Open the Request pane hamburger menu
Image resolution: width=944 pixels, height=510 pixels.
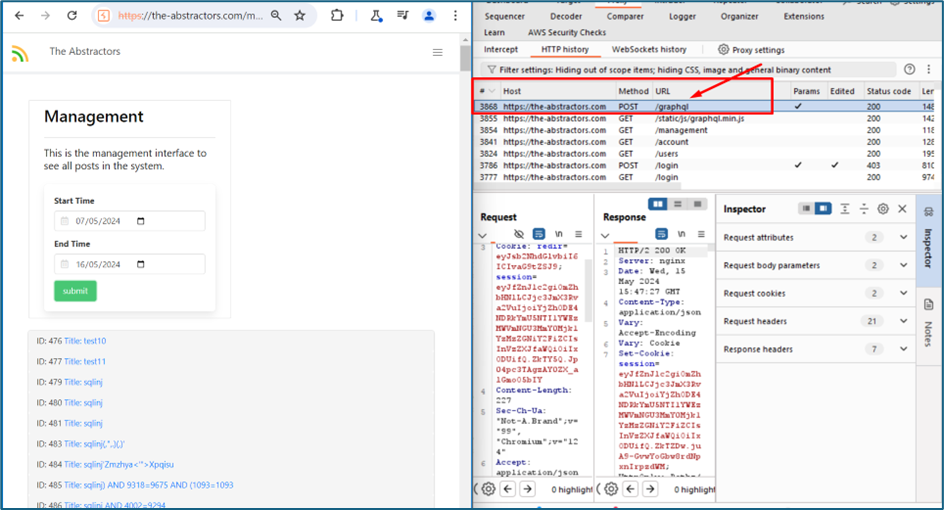pyautogui.click(x=579, y=234)
